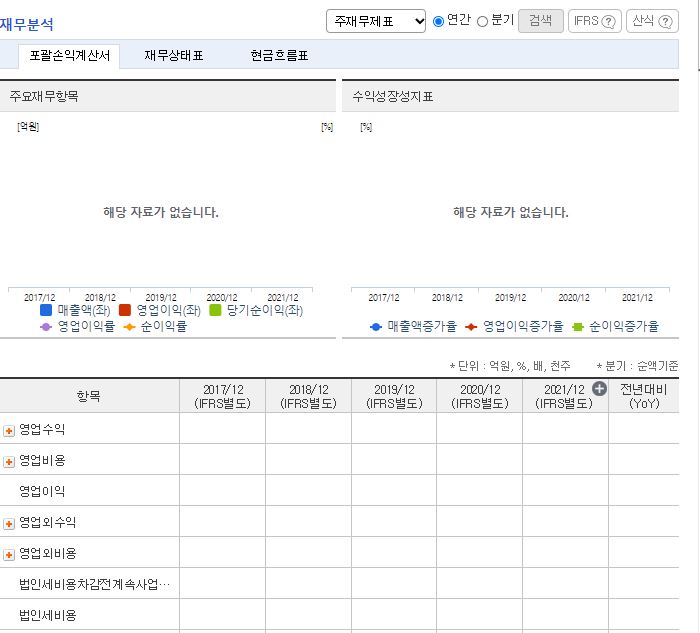Click the 수익성장성지표 panel title
Screen dimensions: 700x633
pyautogui.click(x=393, y=96)
